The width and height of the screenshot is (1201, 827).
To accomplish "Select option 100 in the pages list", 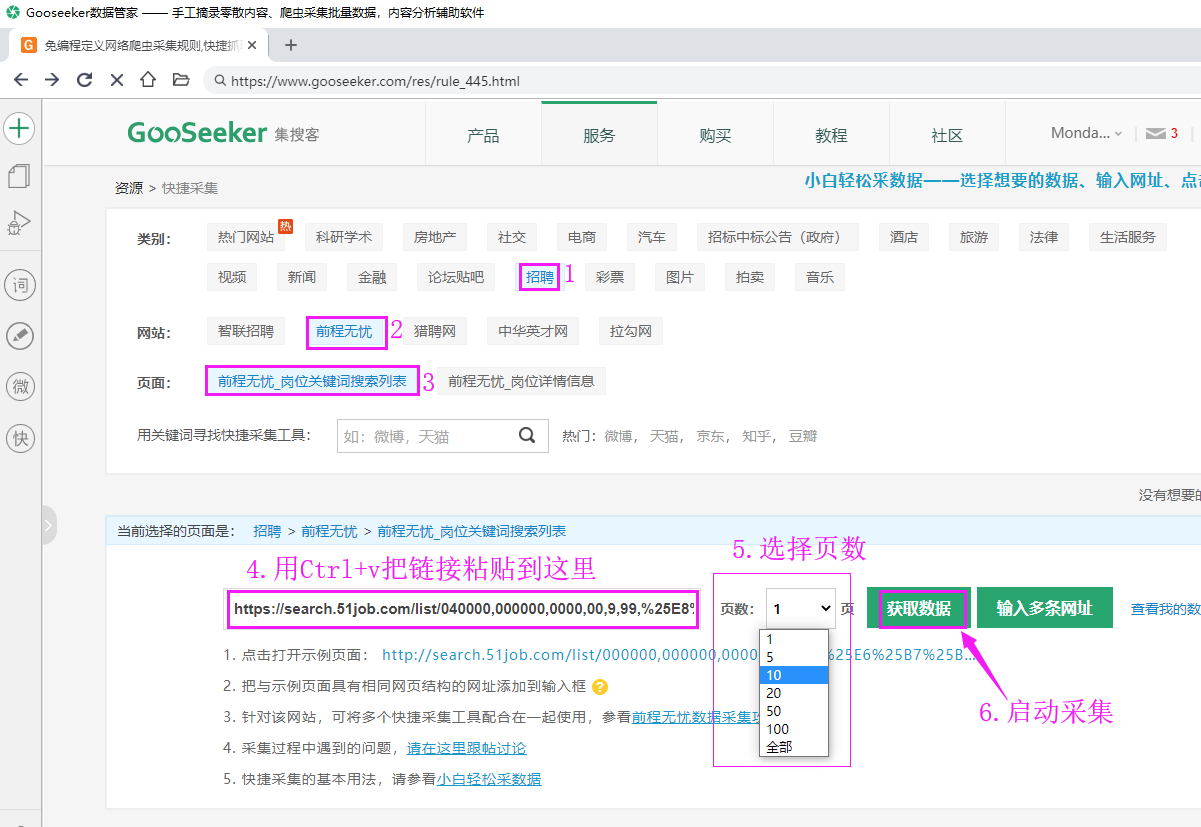I will pos(794,729).
